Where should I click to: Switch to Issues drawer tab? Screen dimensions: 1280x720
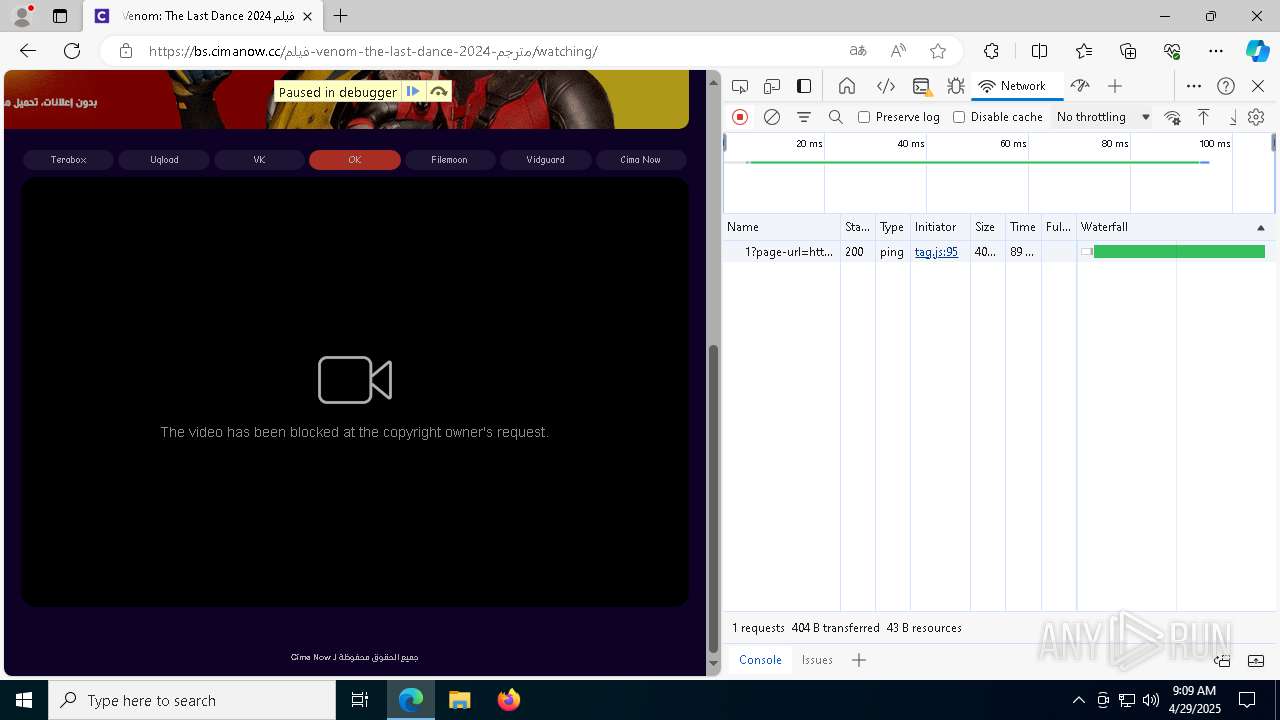[x=817, y=660]
